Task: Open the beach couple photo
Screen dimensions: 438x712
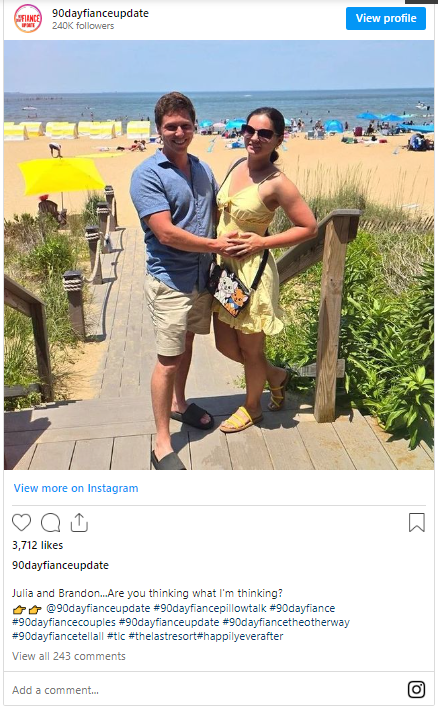Action: [x=219, y=255]
